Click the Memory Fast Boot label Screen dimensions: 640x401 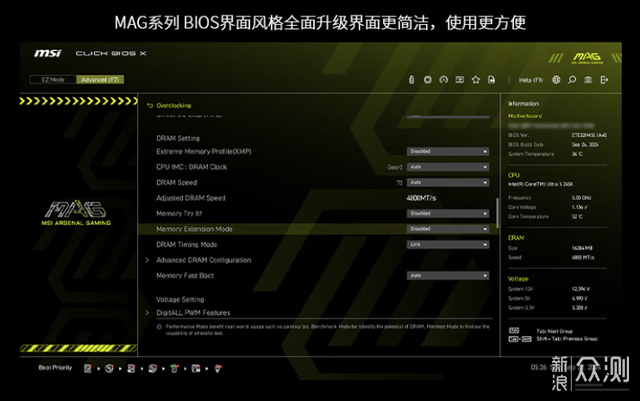[185, 276]
